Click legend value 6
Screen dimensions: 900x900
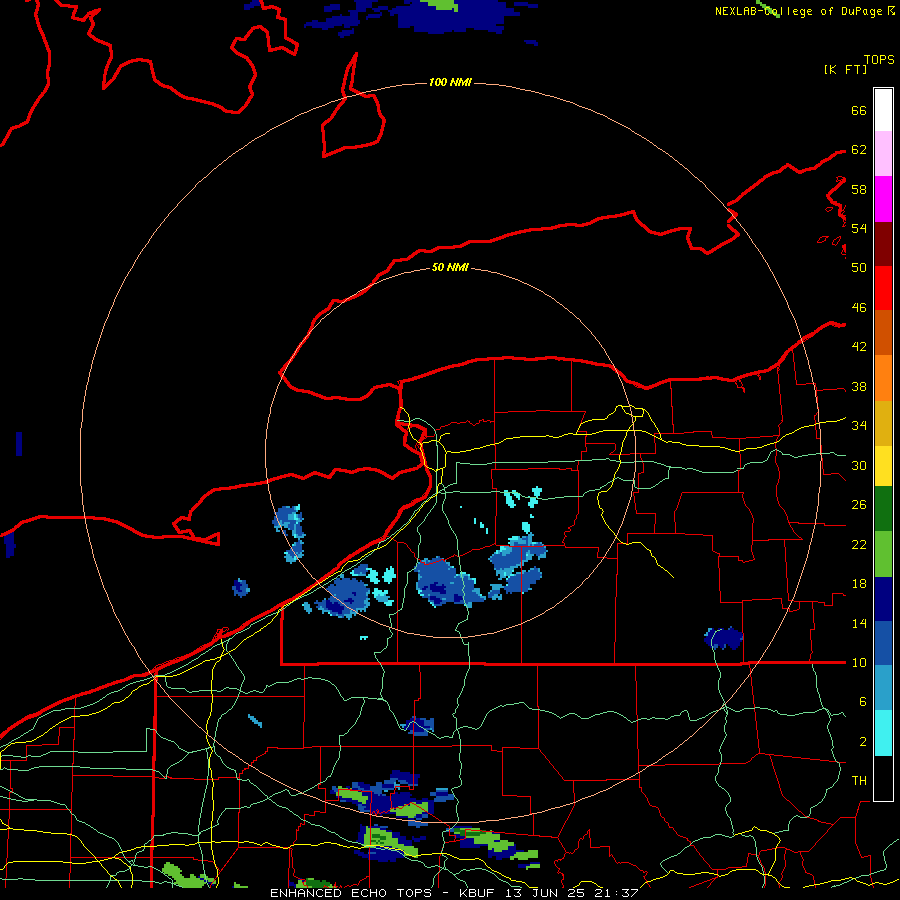click(x=862, y=702)
